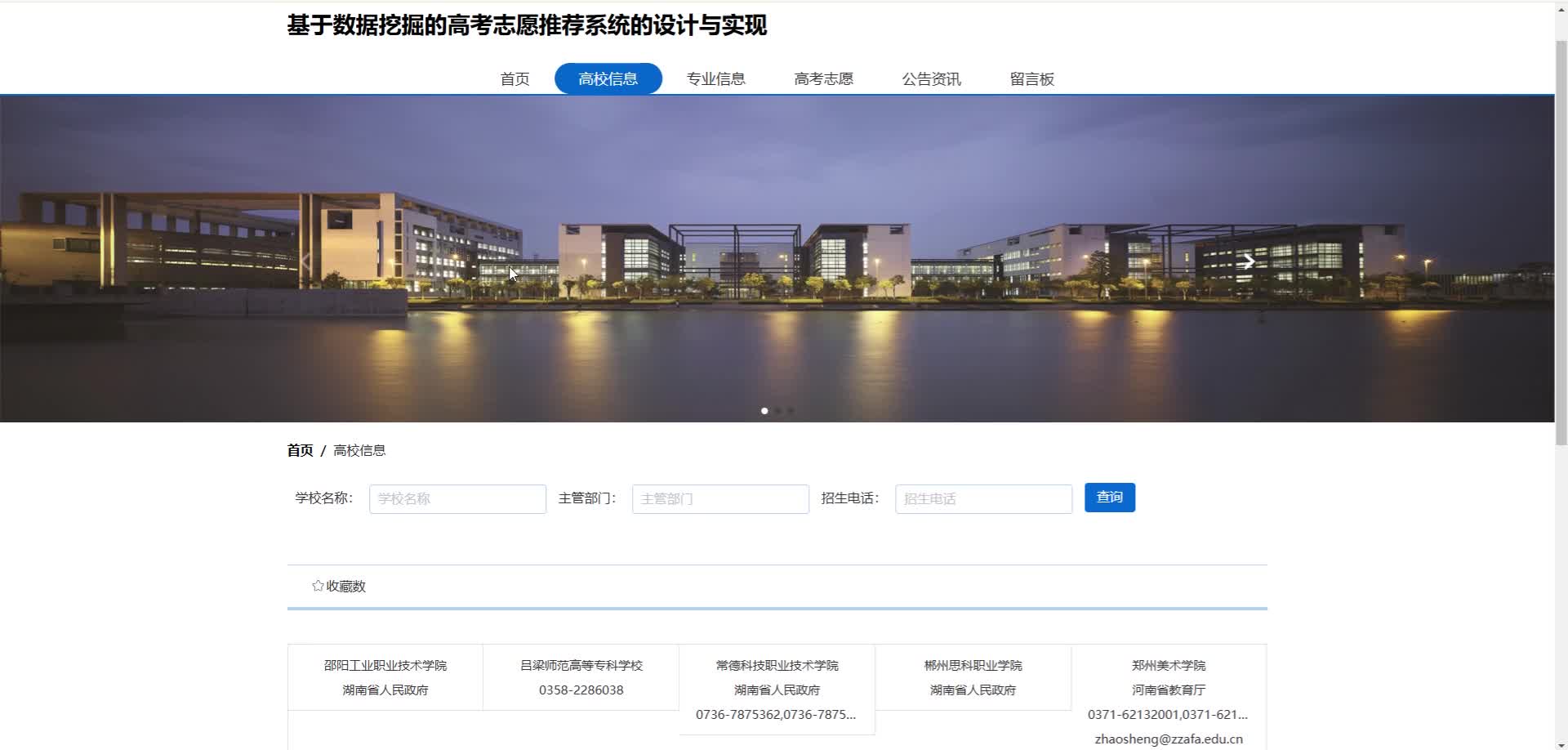Open the homepage via 首页 breadcrumb link
The width and height of the screenshot is (1568, 750).
(x=300, y=450)
